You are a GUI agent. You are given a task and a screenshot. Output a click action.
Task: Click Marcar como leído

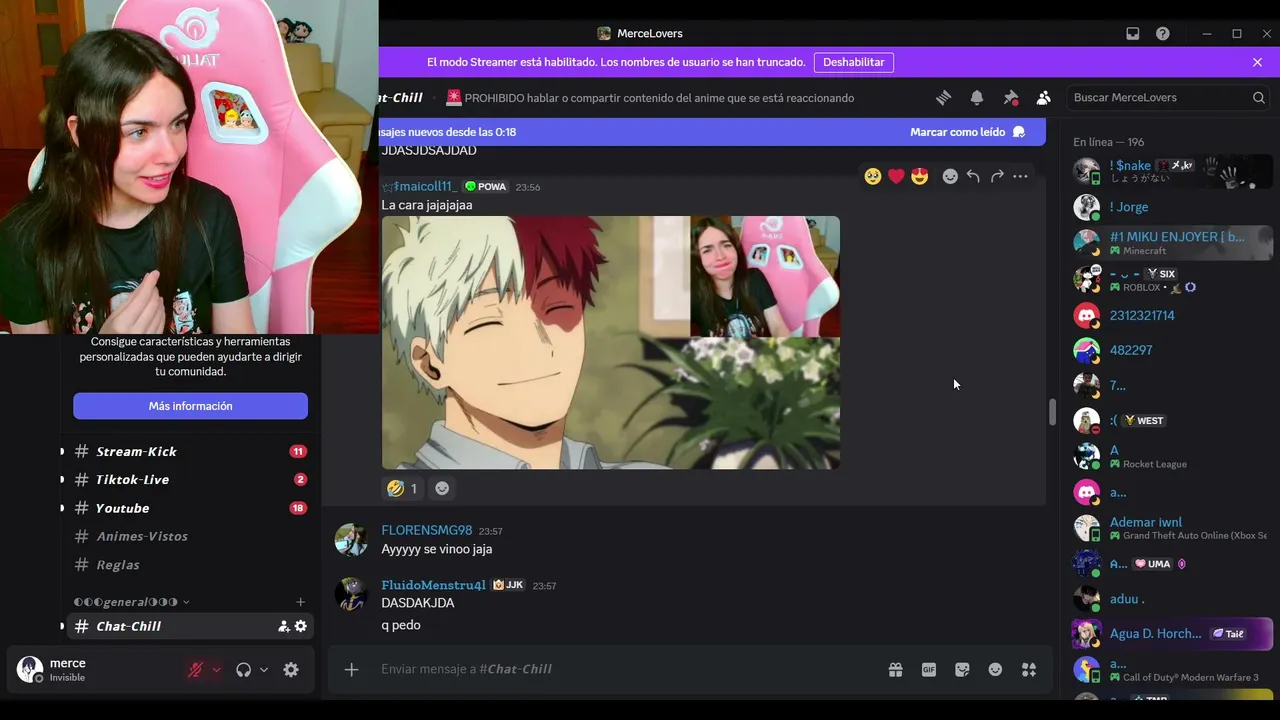[x=967, y=132]
